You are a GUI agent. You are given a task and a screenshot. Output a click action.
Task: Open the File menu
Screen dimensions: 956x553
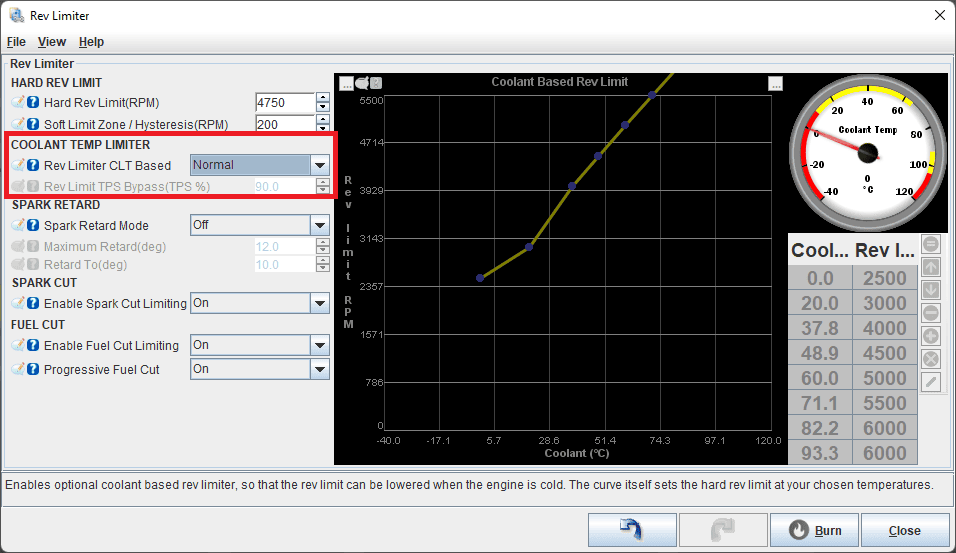(x=16, y=42)
